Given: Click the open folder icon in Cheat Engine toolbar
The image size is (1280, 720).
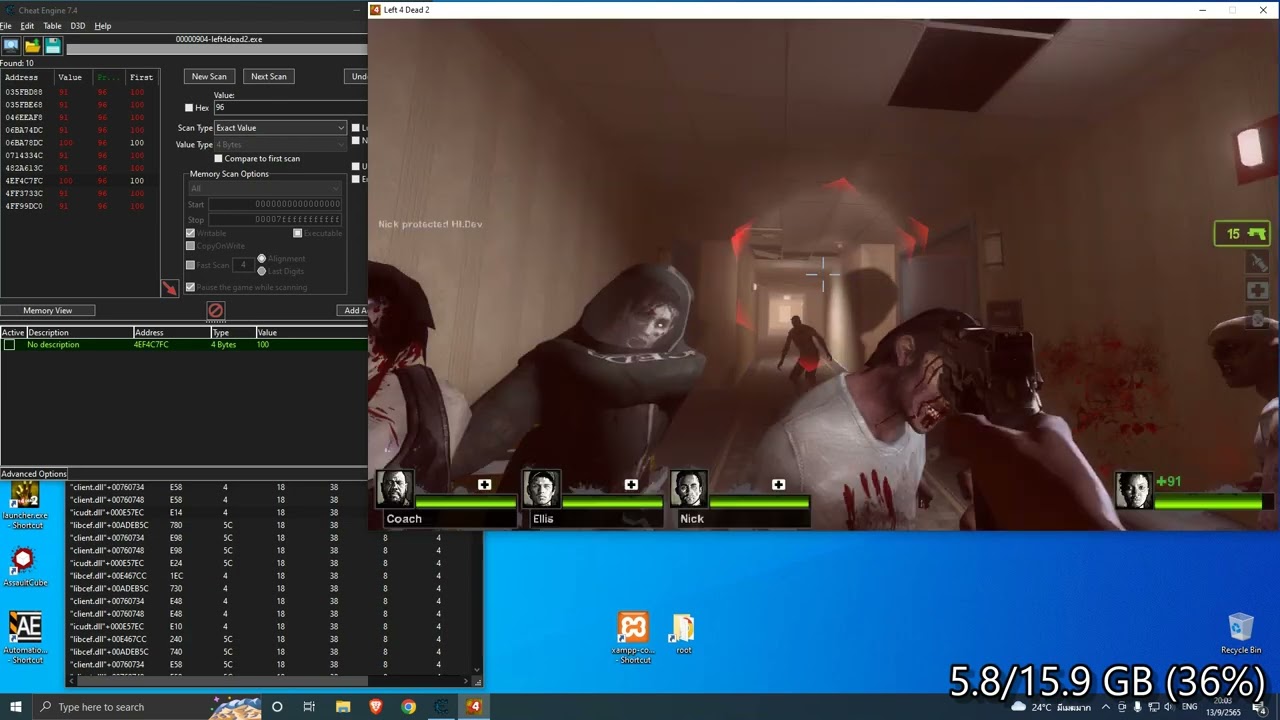Looking at the screenshot, I should point(32,46).
